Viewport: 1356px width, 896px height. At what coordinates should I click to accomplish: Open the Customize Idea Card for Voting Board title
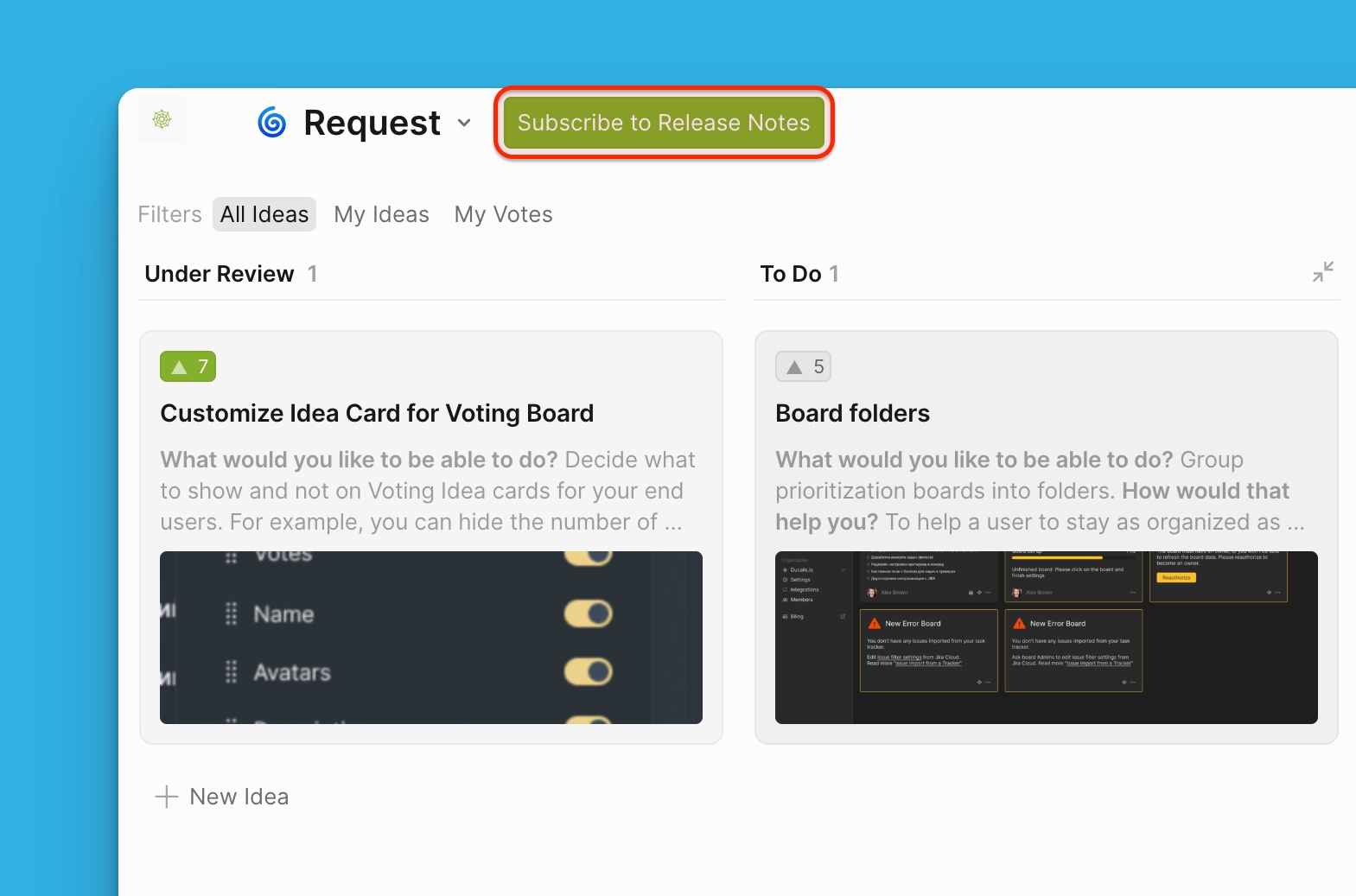coord(377,413)
